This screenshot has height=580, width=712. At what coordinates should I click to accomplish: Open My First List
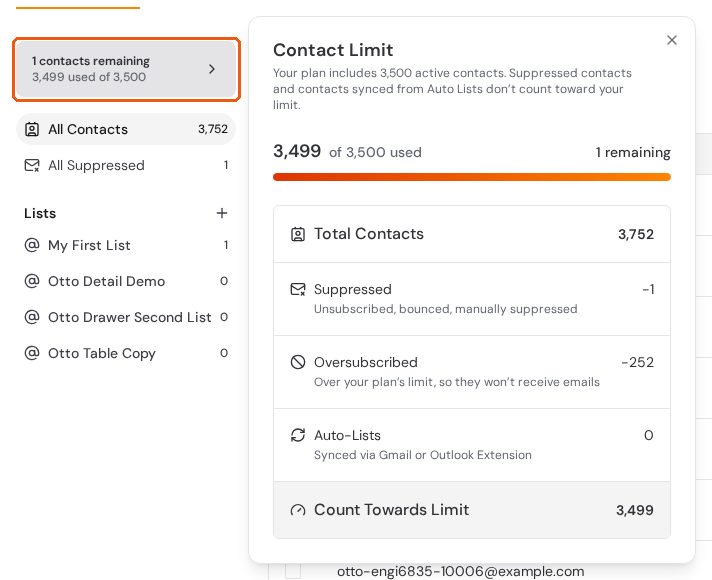(x=126, y=245)
